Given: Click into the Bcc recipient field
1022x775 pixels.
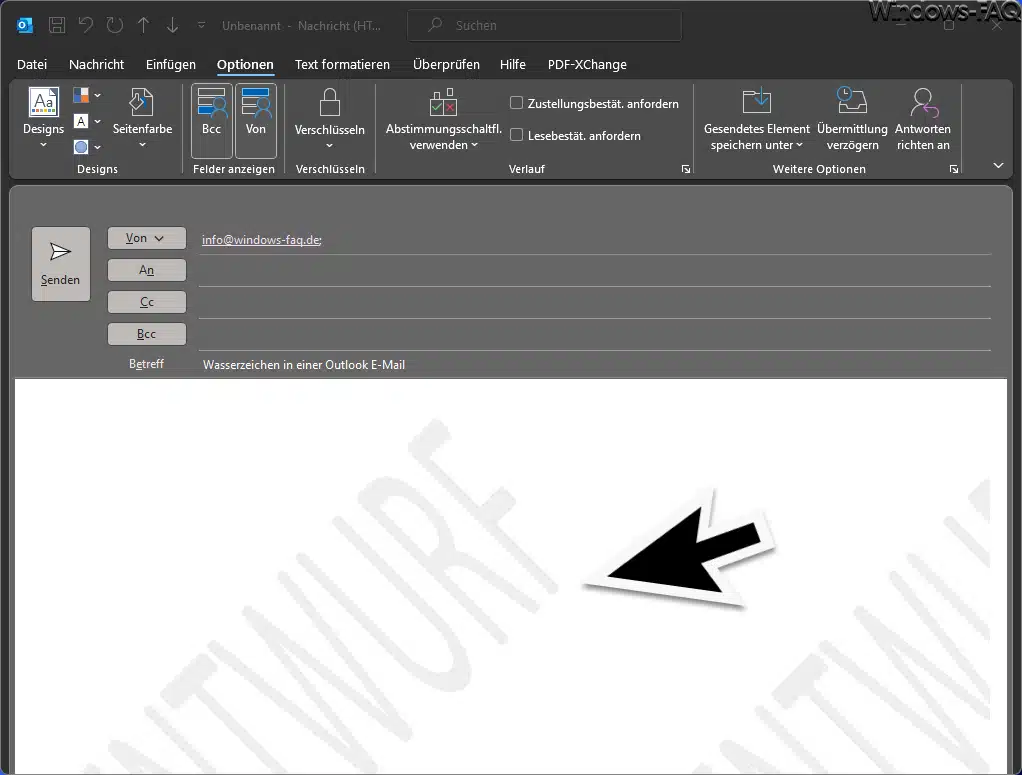Looking at the screenshot, I should coord(594,336).
